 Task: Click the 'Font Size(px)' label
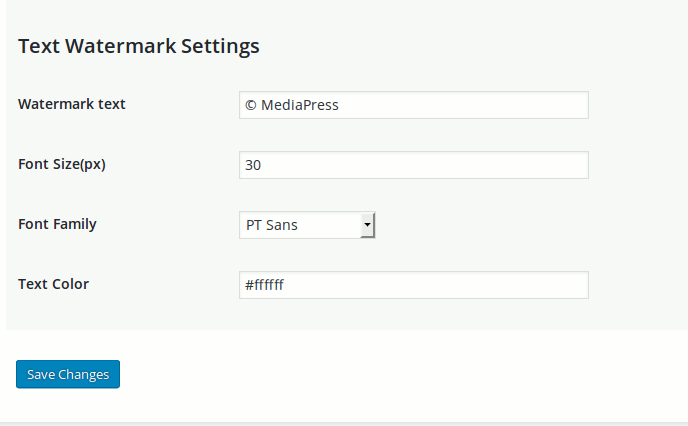tap(62, 164)
